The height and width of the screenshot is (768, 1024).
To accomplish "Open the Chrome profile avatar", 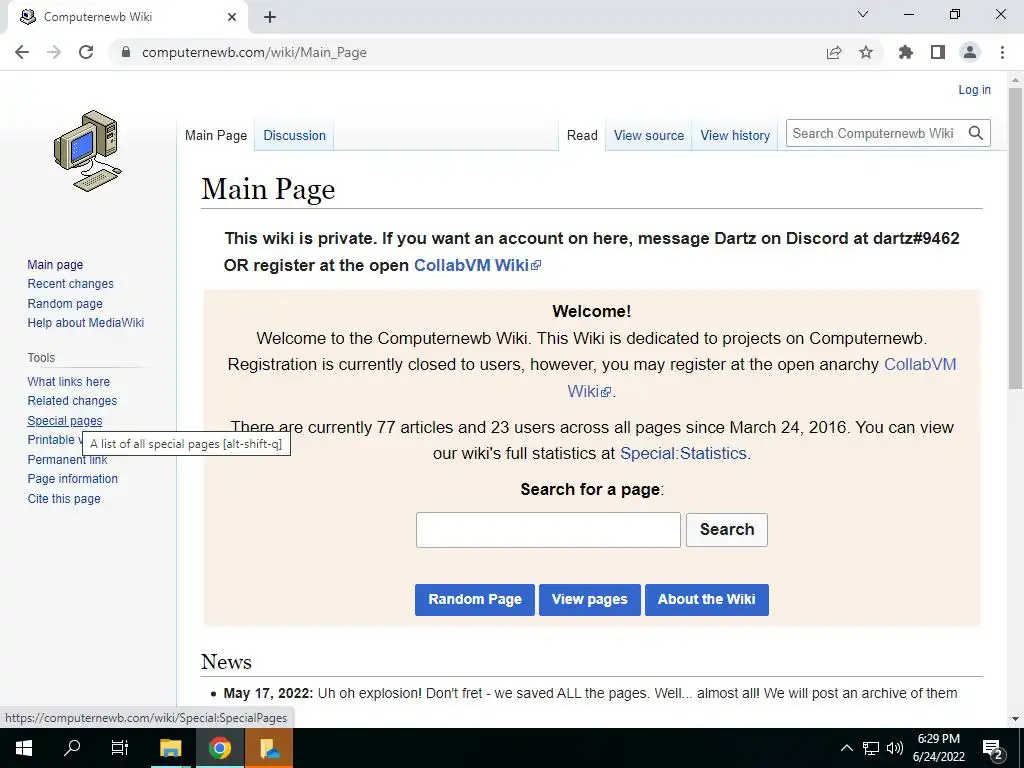I will click(x=970, y=52).
